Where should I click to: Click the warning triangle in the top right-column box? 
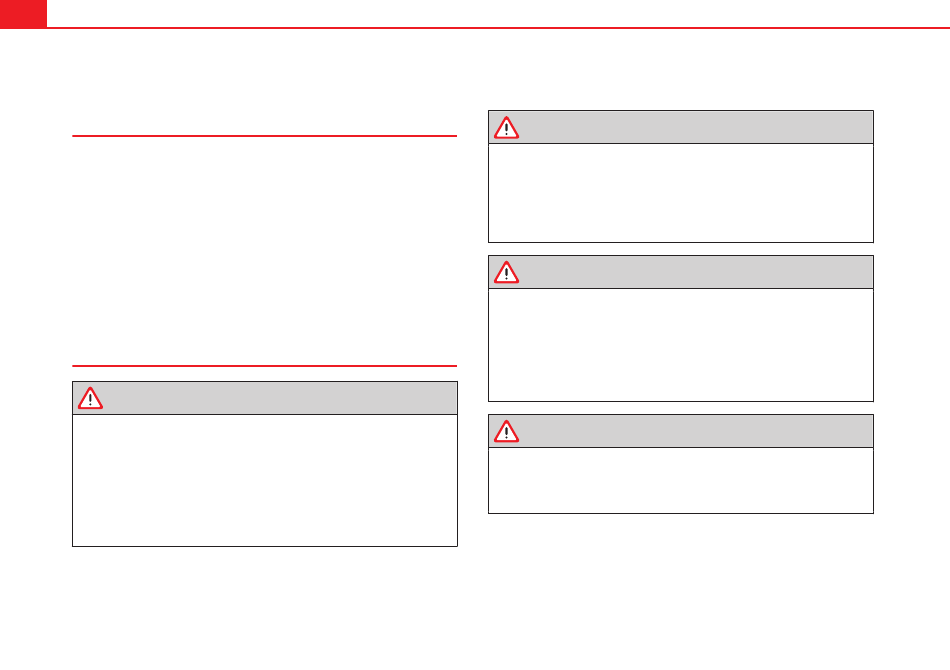(507, 128)
